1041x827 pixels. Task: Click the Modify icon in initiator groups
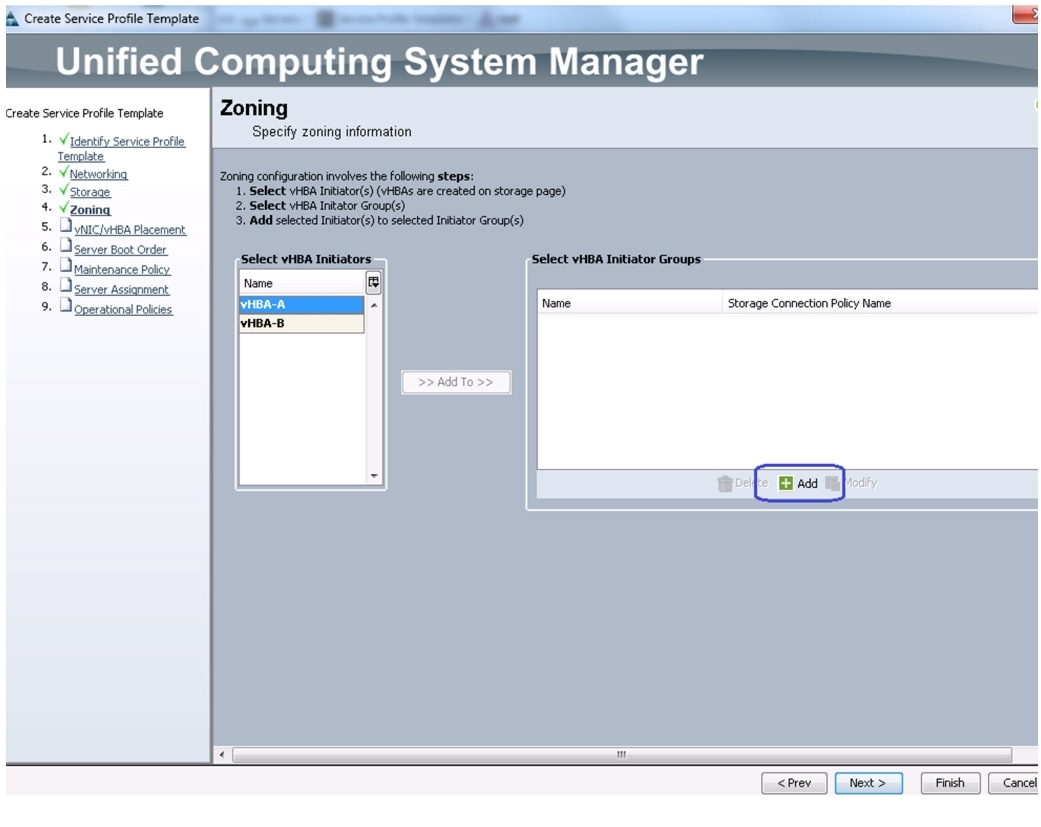pos(833,483)
